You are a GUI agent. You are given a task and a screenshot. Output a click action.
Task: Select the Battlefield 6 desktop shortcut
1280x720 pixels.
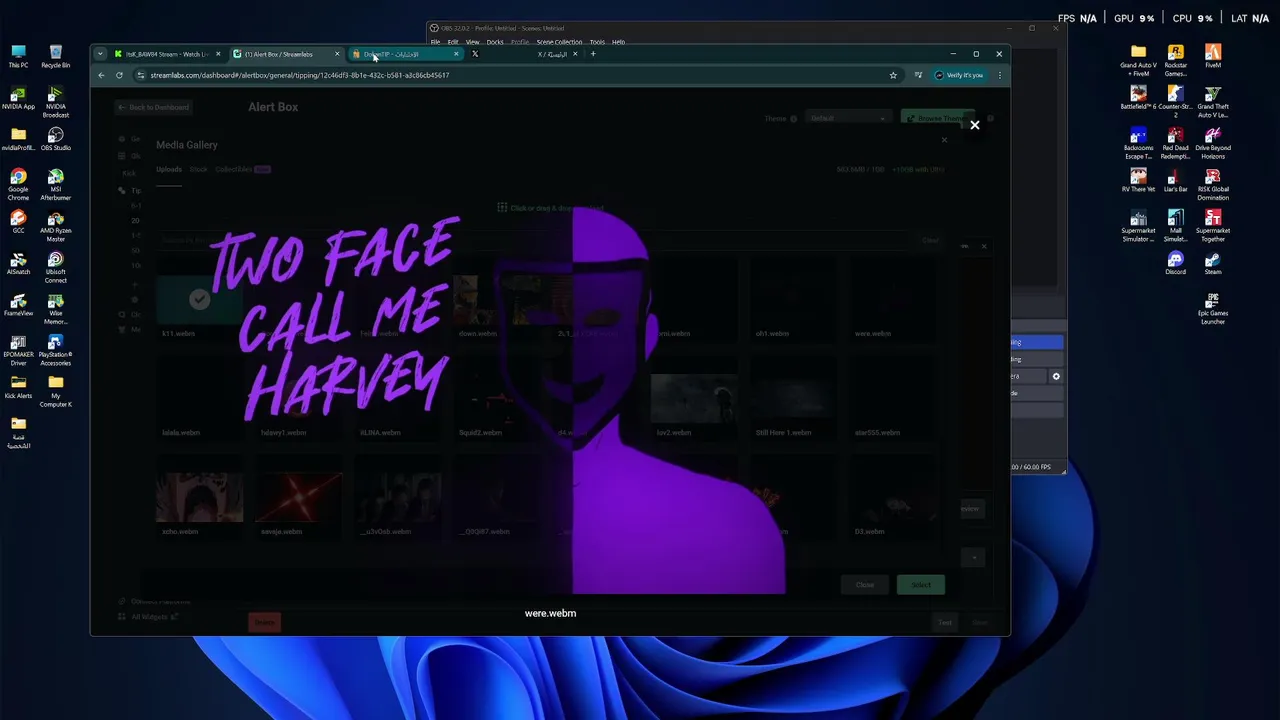(1138, 98)
